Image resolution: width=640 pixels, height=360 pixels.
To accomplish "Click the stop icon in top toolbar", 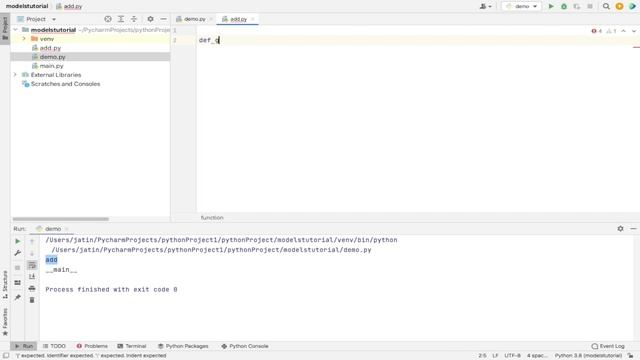I will (x=590, y=7).
